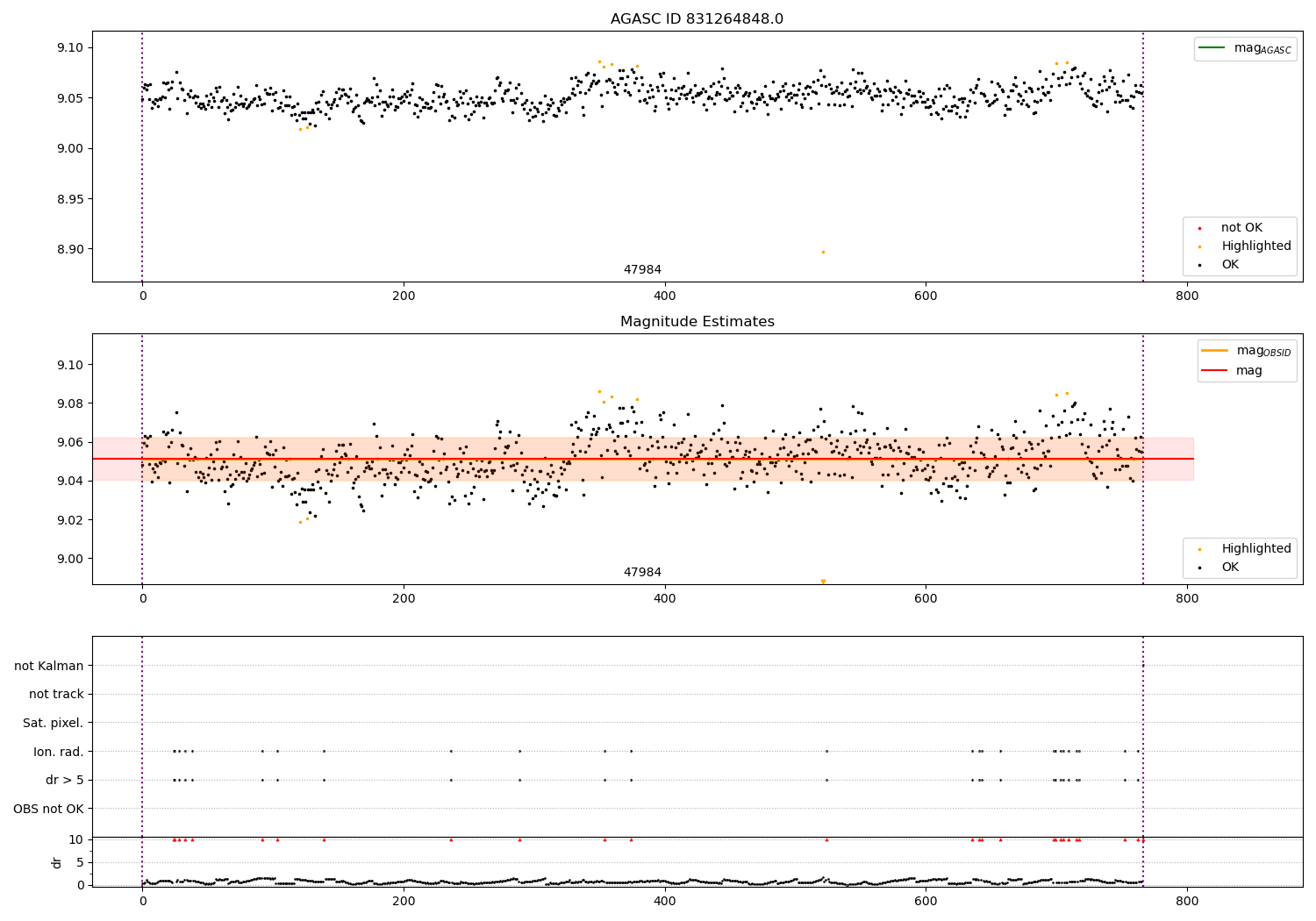Click the outlier point near 8.90 in top plot
Image resolution: width=1316 pixels, height=921 pixels.
[x=823, y=252]
